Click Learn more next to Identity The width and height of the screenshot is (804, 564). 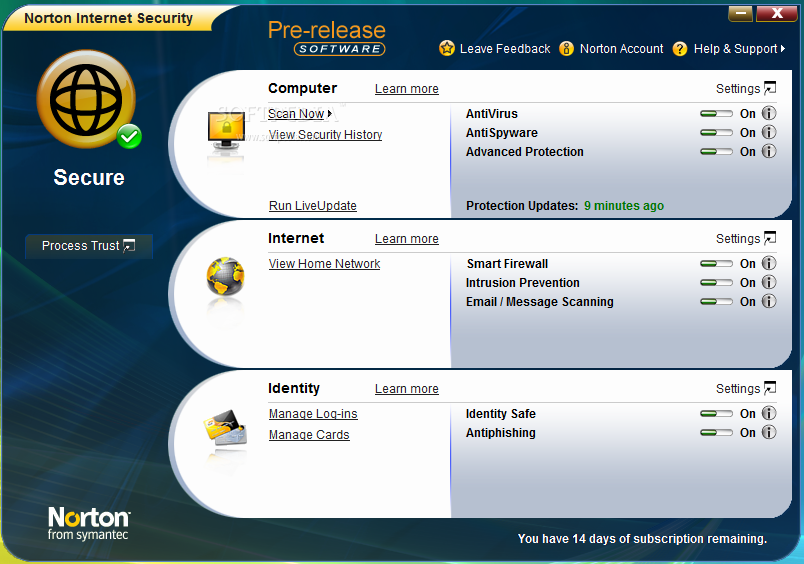point(407,389)
